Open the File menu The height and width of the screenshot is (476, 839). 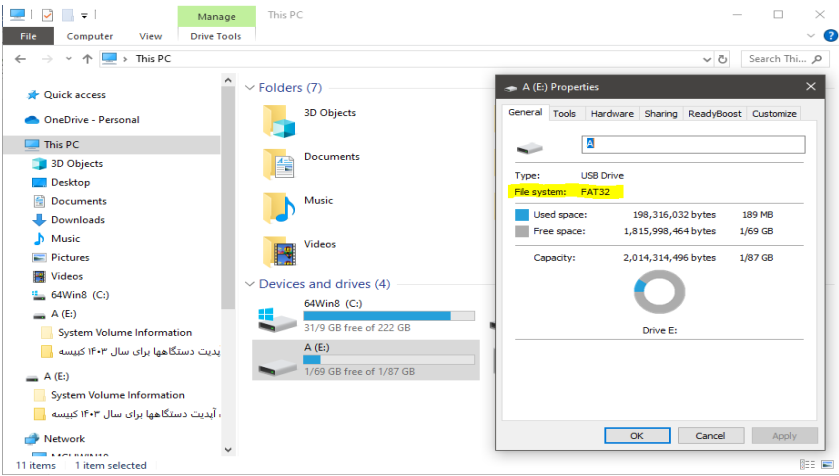tap(28, 36)
